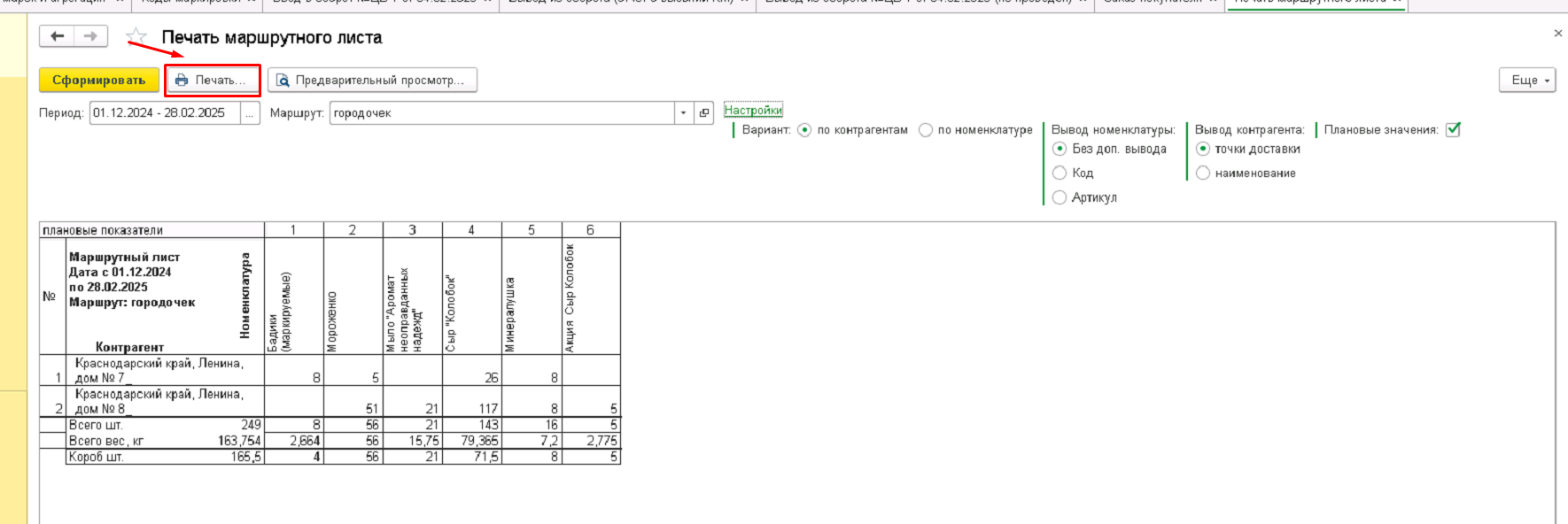The image size is (1568, 524).
Task: Click the Всего шт. total row label
Action: [x=96, y=425]
